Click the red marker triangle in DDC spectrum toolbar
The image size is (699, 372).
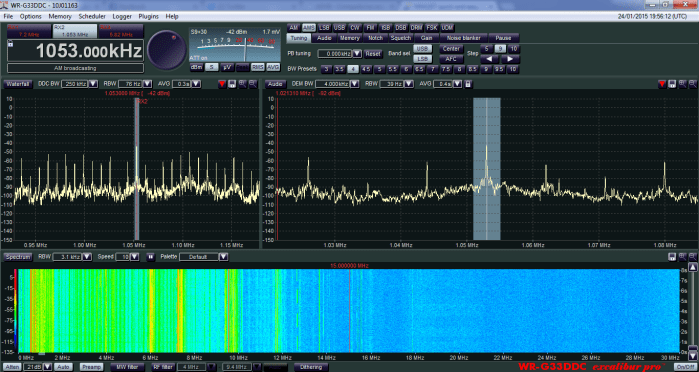(x=222, y=84)
